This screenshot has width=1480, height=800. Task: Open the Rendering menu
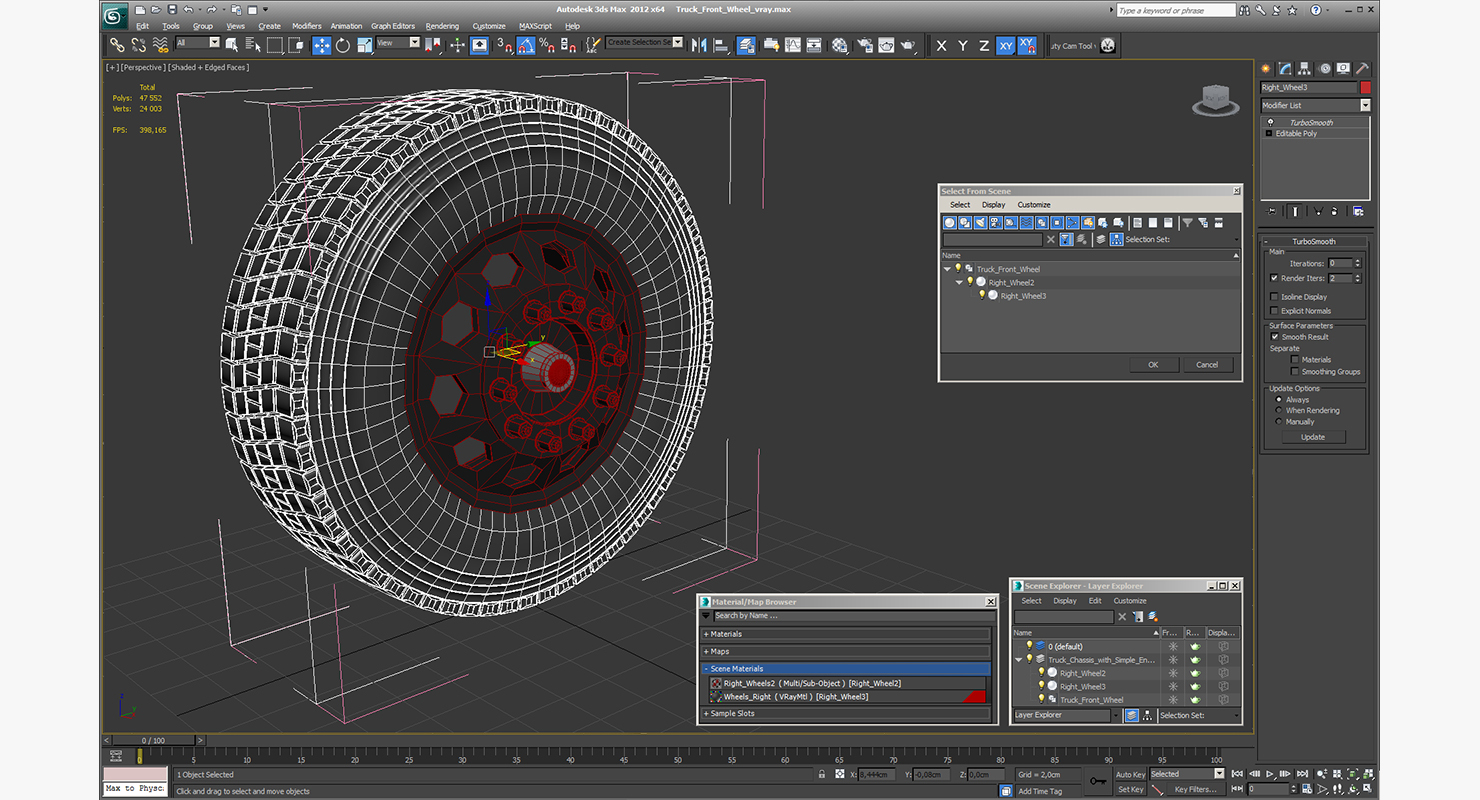[x=442, y=26]
